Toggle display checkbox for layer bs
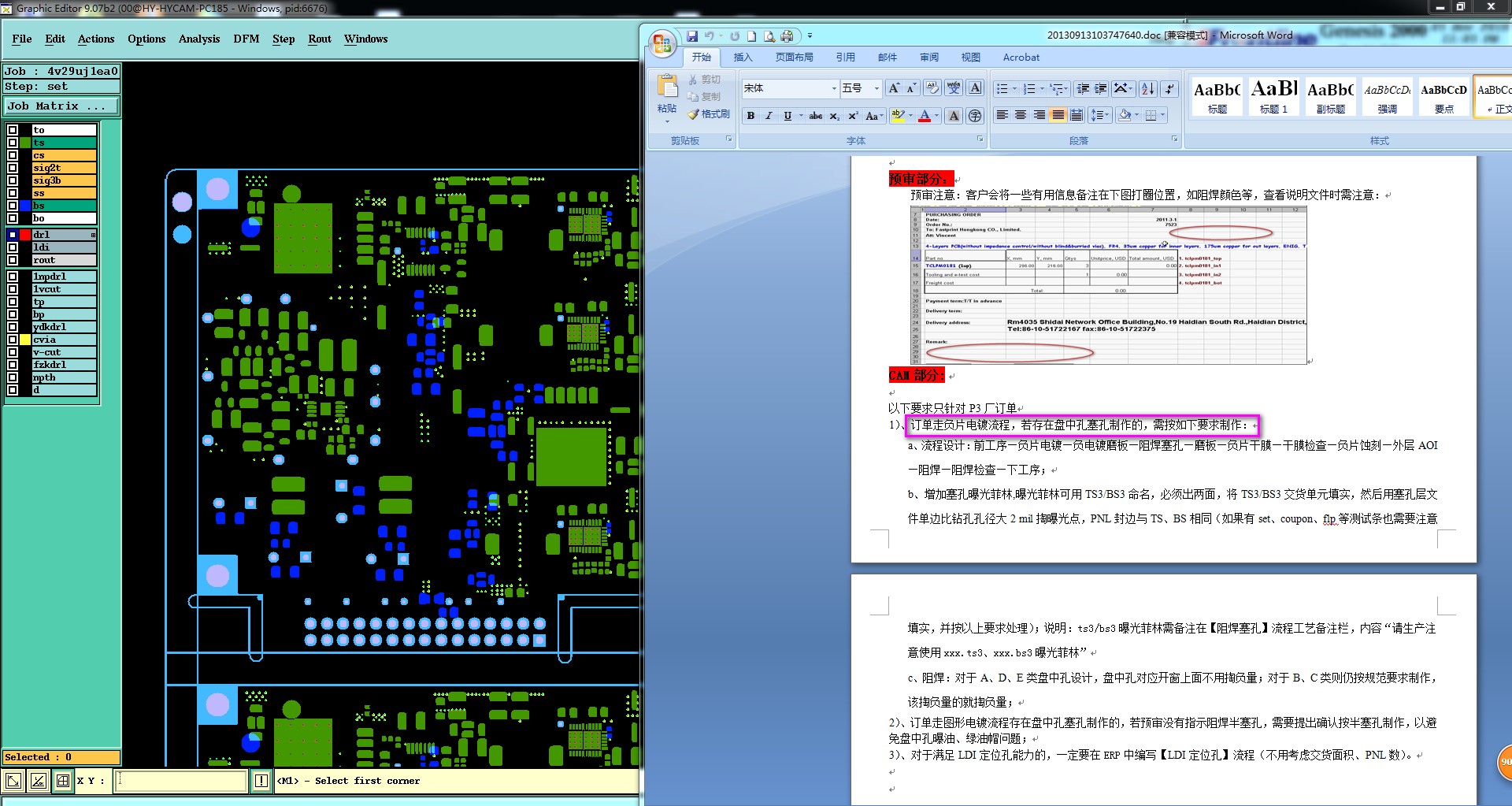The width and height of the screenshot is (1512, 806). point(13,206)
